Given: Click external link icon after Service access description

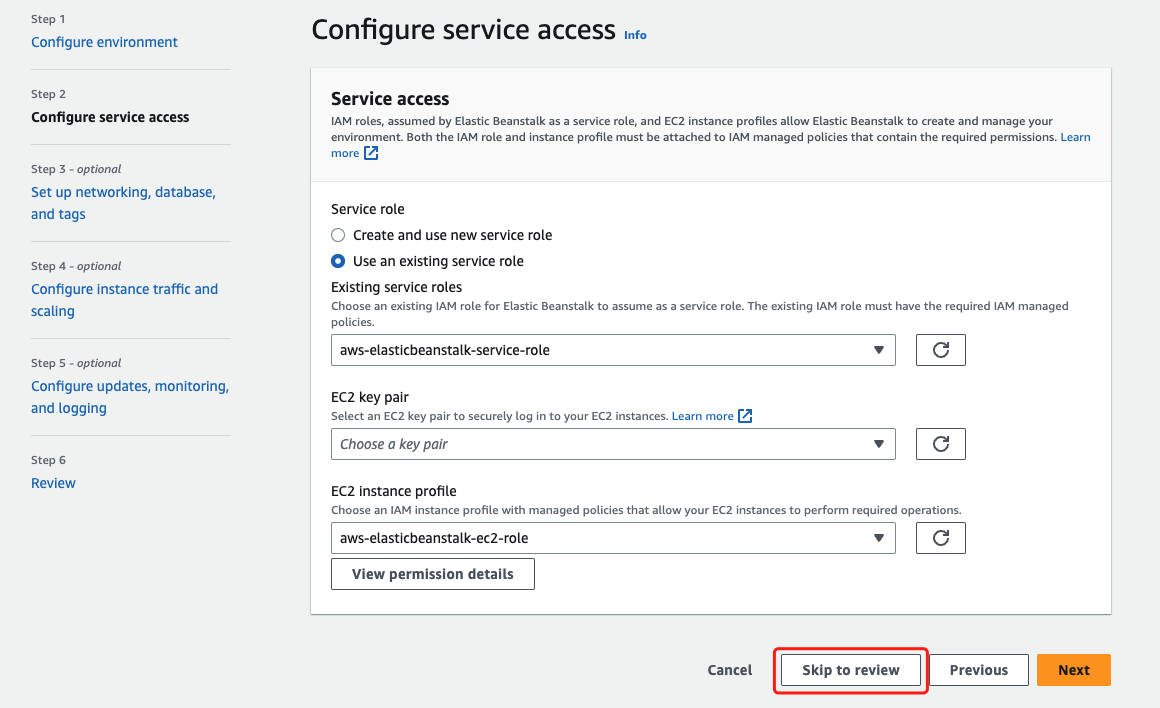Looking at the screenshot, I should pyautogui.click(x=371, y=153).
